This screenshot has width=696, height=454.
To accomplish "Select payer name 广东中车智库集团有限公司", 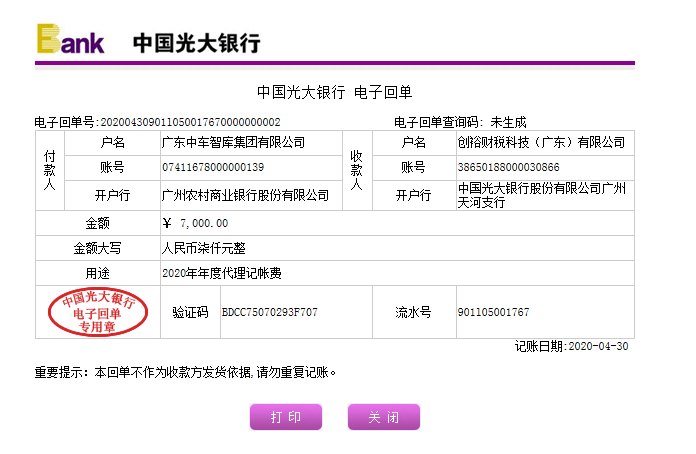I will pos(233,142).
